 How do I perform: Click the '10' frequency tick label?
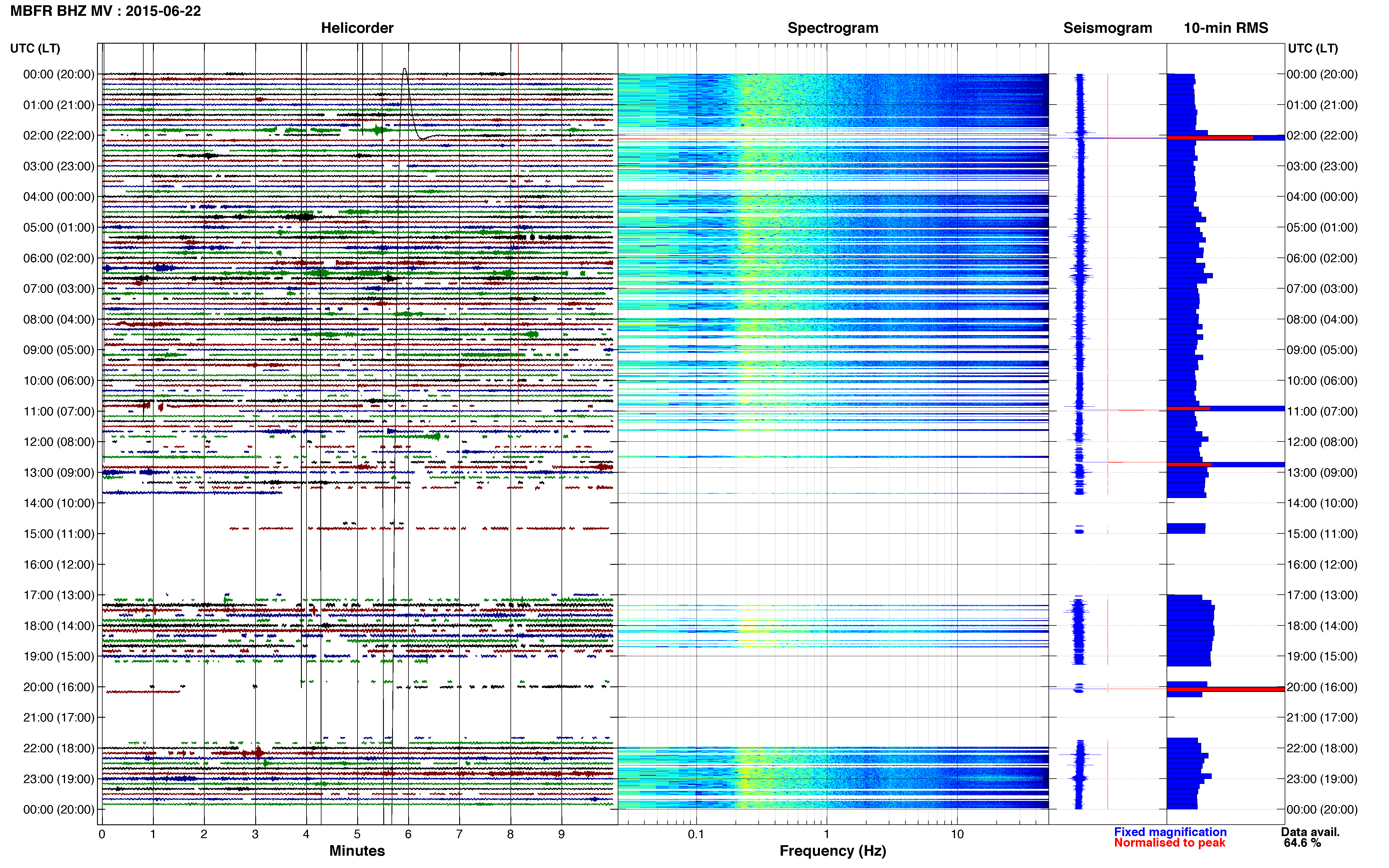point(957,834)
